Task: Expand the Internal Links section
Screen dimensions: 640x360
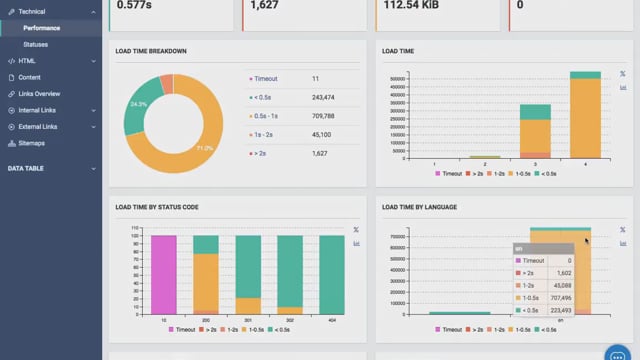Action: pyautogui.click(x=93, y=111)
